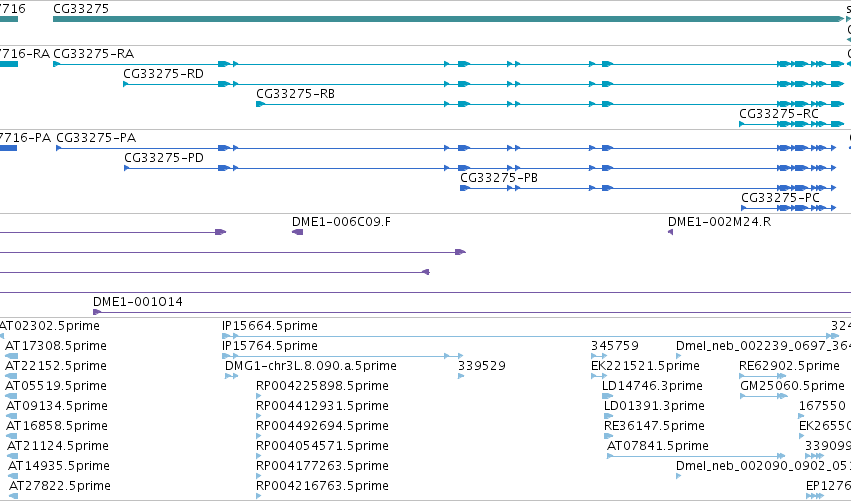Select transcript label CG33275-RA
This screenshot has width=851, height=501.
click(x=93, y=54)
